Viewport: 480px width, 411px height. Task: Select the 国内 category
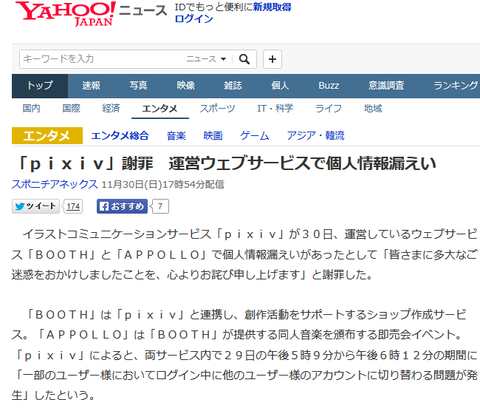31,108
